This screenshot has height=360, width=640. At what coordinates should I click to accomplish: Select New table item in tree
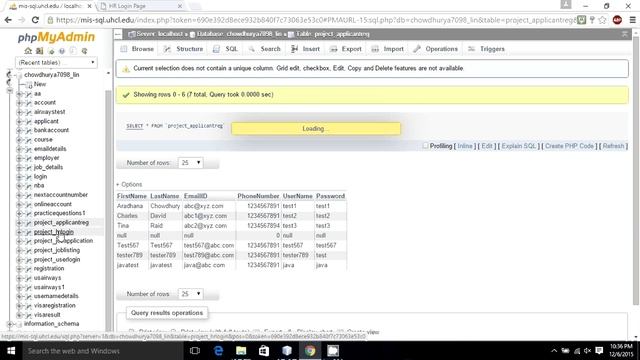click(x=40, y=84)
